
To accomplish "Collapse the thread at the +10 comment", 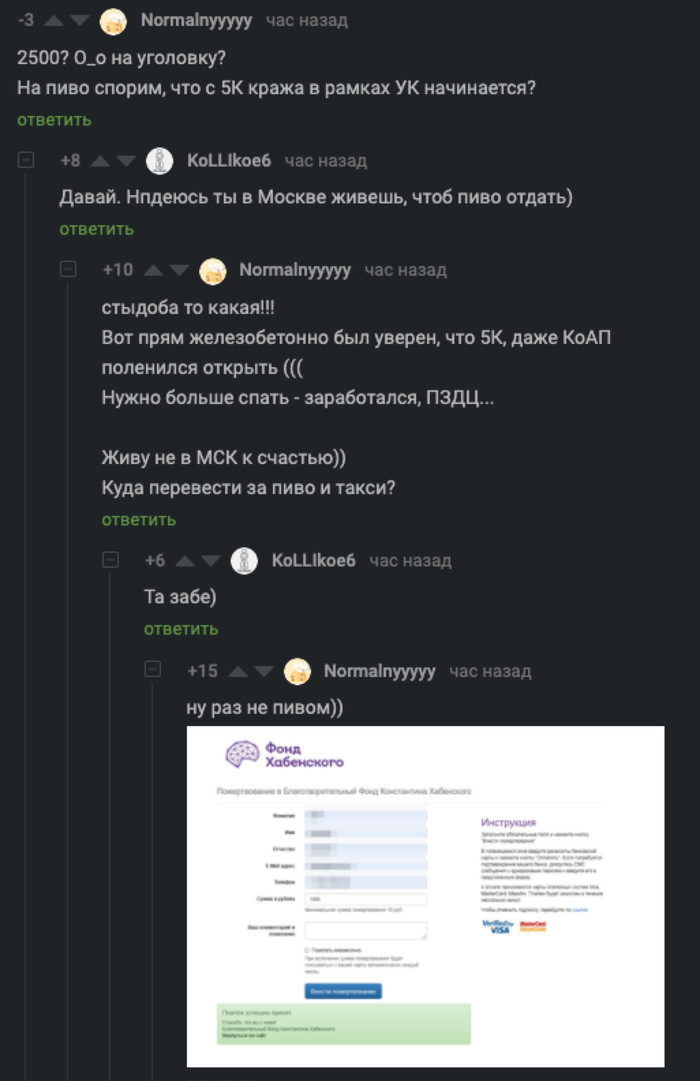I will [x=69, y=270].
